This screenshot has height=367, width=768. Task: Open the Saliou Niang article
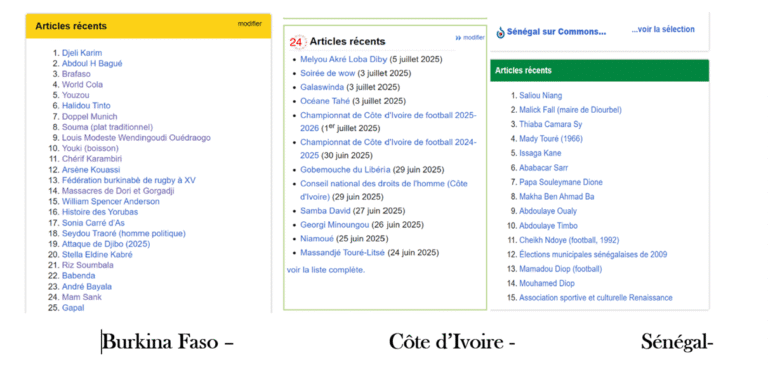pos(541,96)
